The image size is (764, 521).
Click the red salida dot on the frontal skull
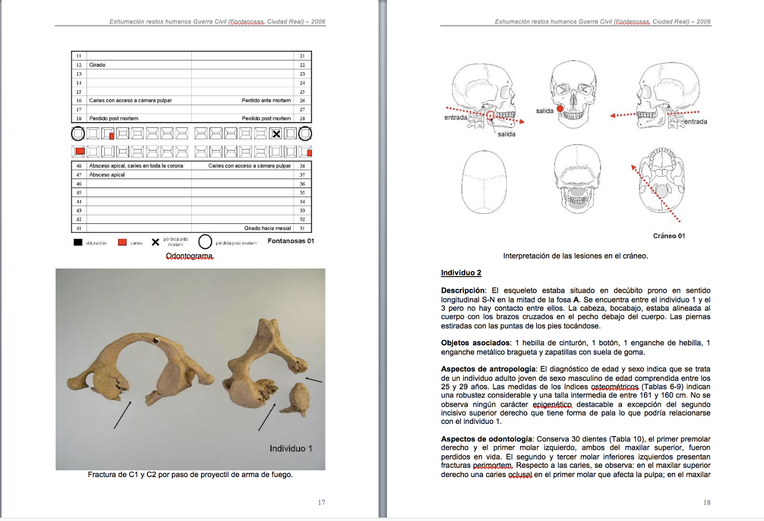(x=560, y=108)
